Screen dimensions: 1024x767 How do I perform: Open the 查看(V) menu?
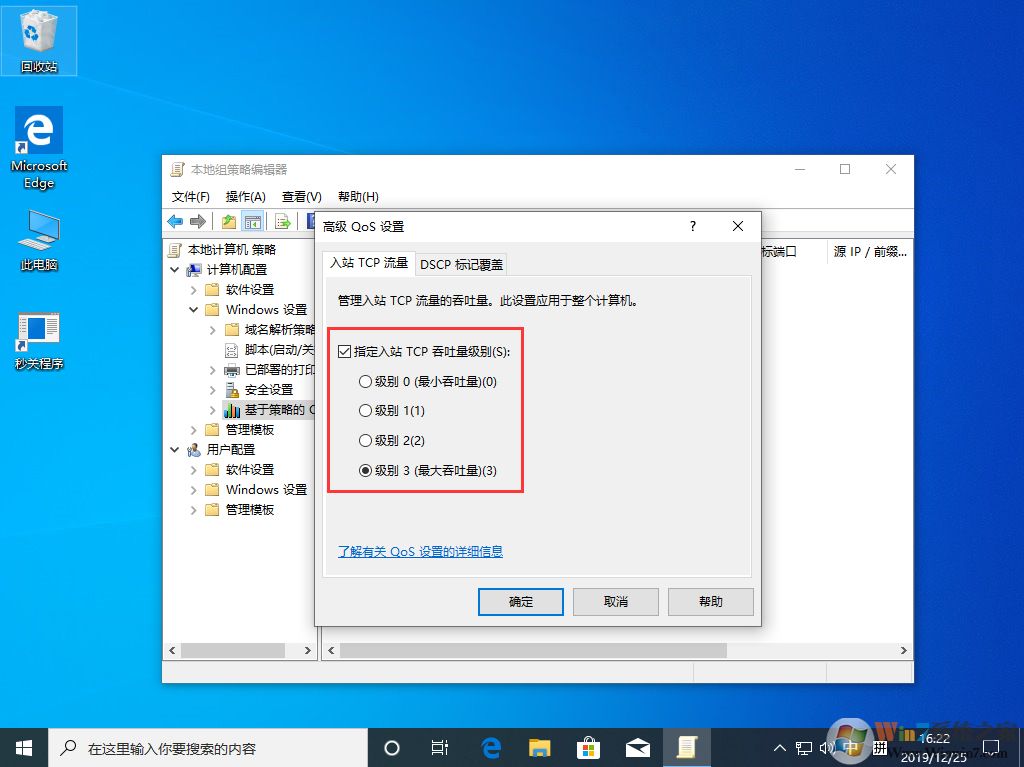coord(300,196)
